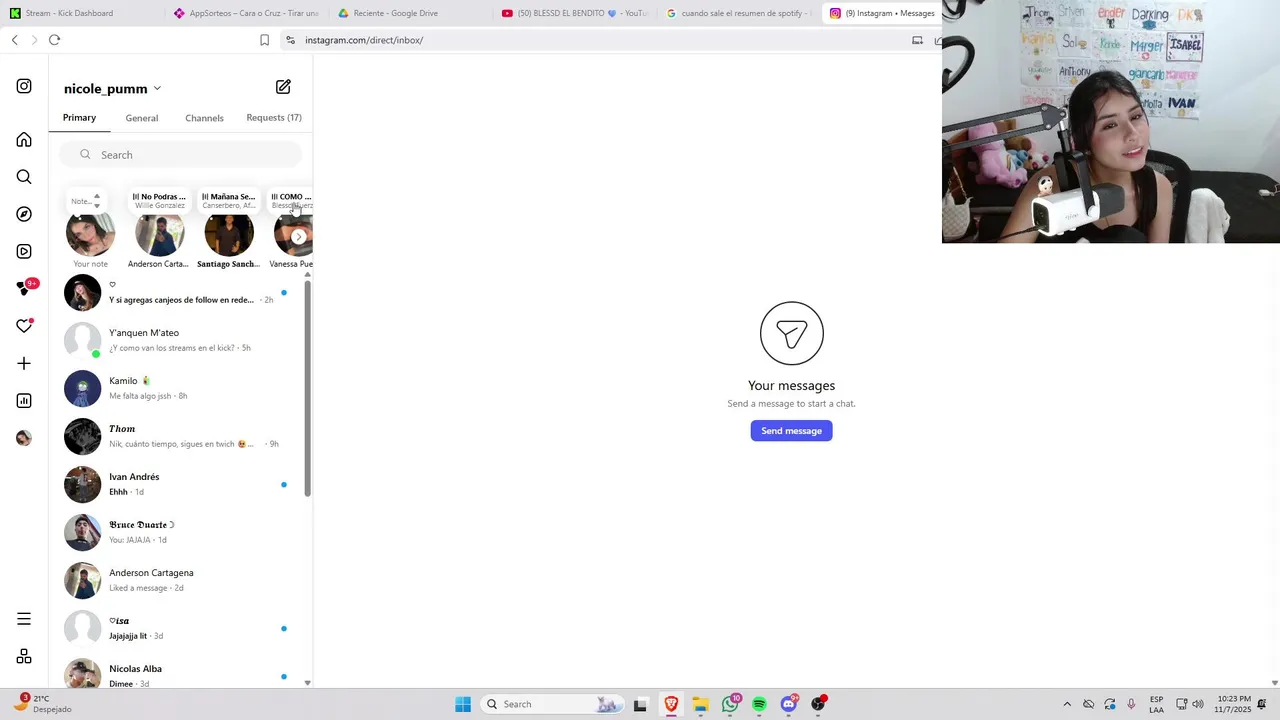1280x720 pixels.
Task: Open Santiago Sanch... note avatar
Action: [228, 233]
